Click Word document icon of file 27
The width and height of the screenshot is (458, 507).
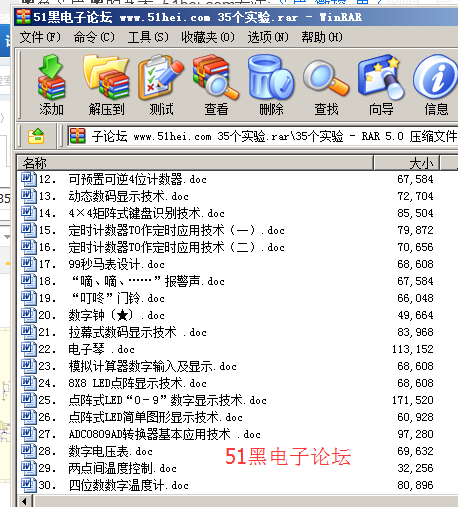(x=29, y=434)
